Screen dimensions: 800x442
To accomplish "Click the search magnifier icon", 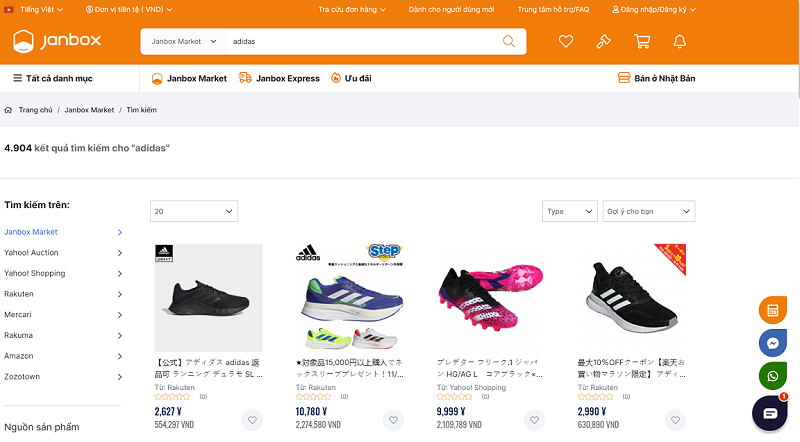I will [509, 41].
